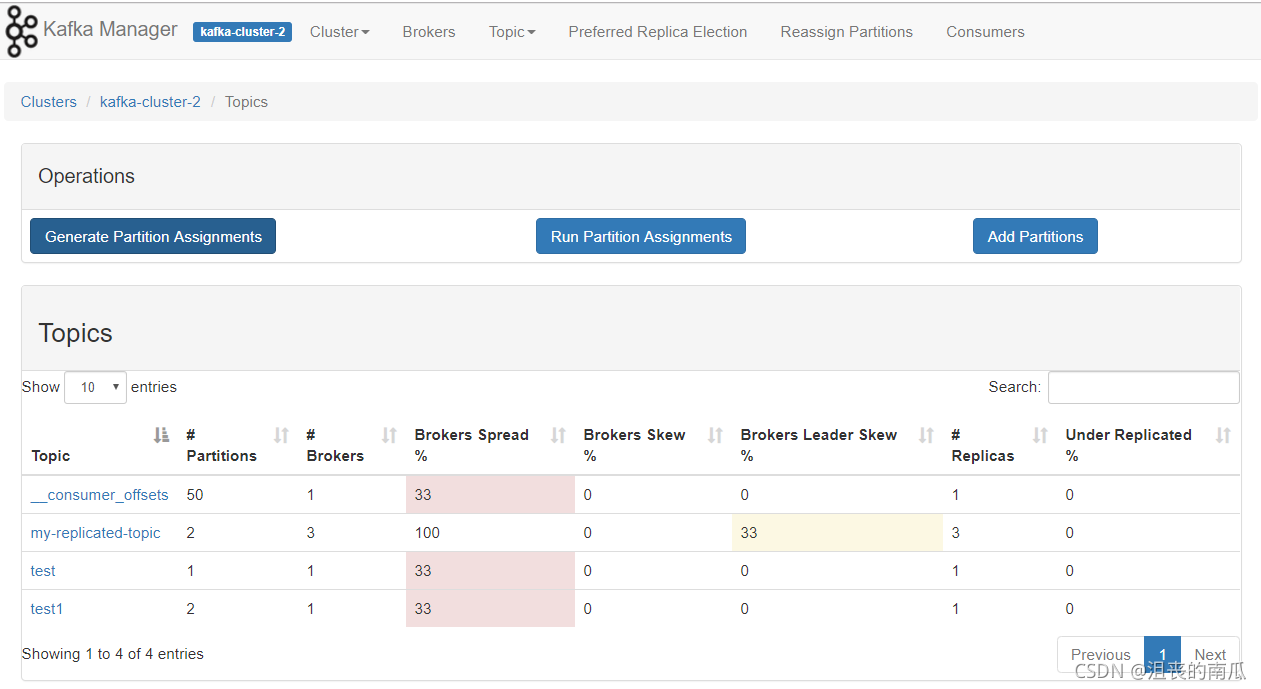This screenshot has height=689, width=1261.
Task: Open the __consumer_offsets topic
Action: pos(100,495)
